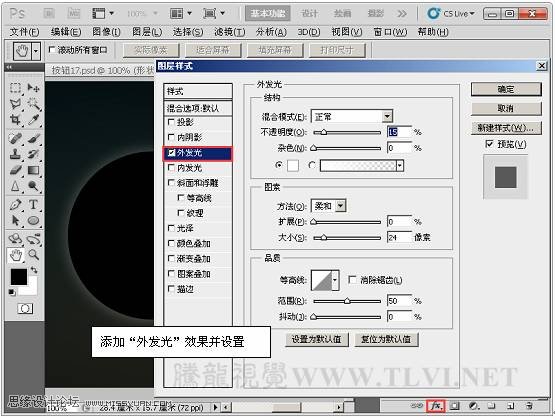Select the Sharpen tool
This screenshot has width=555, height=418.
(x=16, y=186)
